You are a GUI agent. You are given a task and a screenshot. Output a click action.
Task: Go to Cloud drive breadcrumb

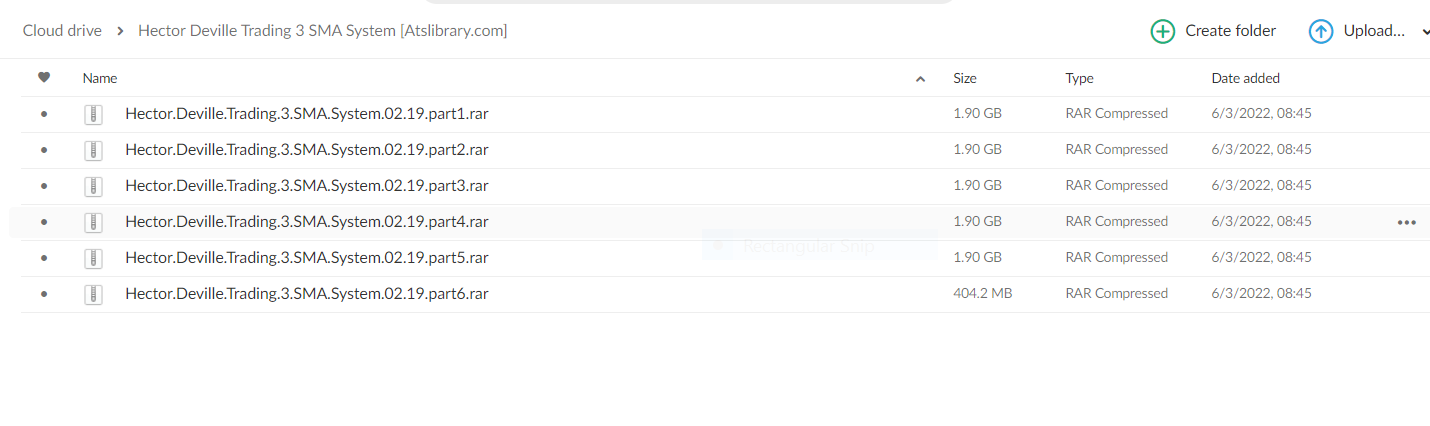62,31
